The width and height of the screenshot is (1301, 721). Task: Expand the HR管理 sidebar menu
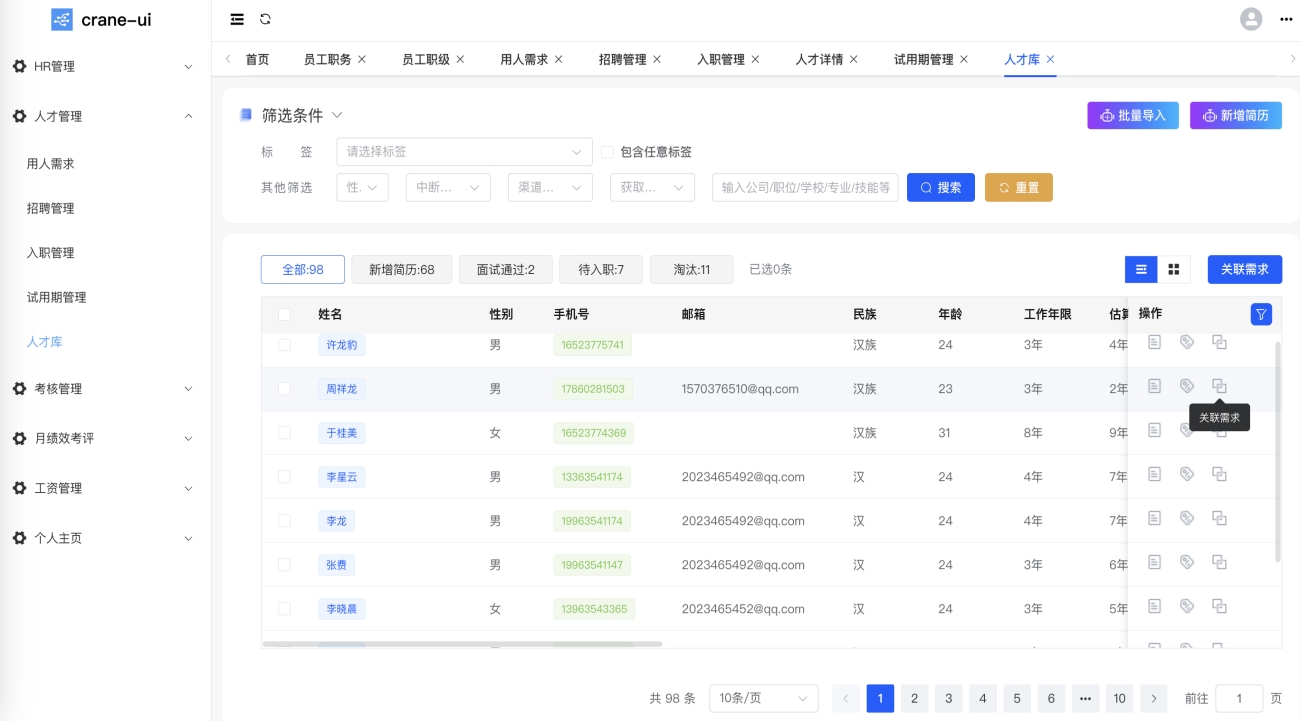105,66
